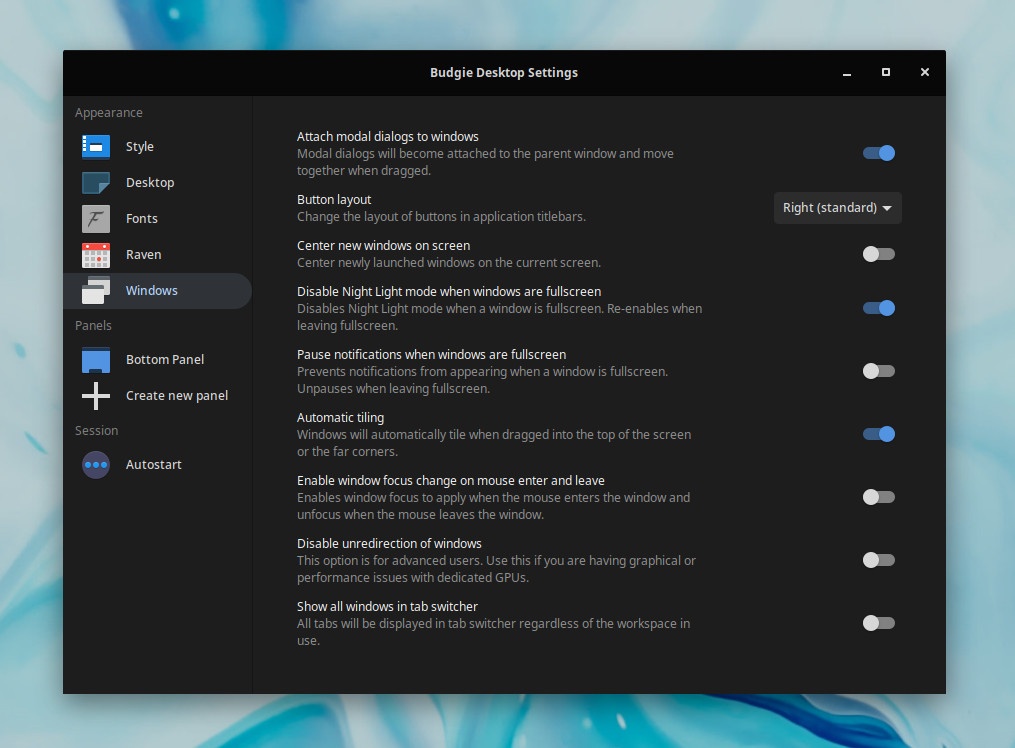This screenshot has width=1015, height=748.
Task: Expand the Right (standard) selection menu
Action: [837, 208]
